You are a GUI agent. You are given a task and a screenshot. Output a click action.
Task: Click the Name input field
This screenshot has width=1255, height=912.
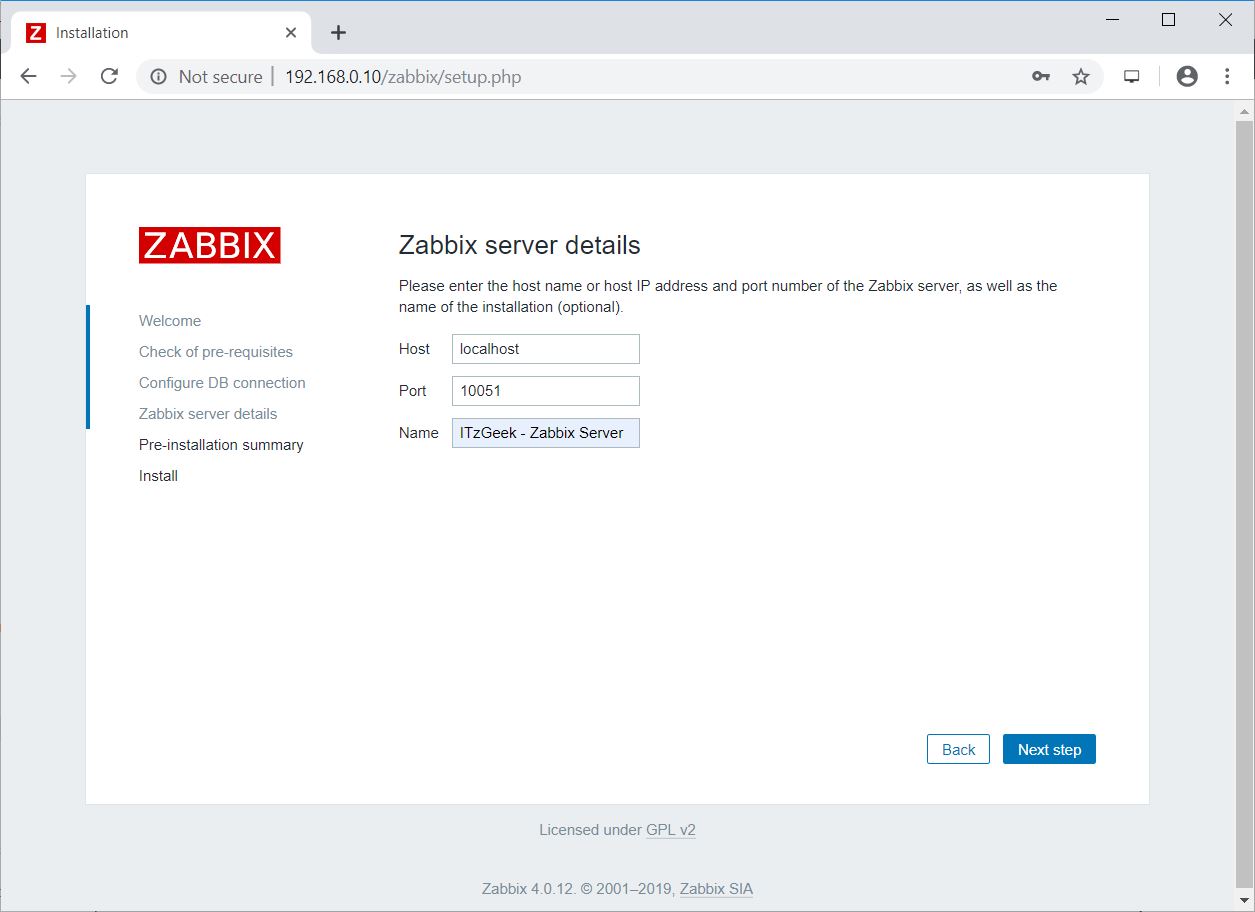click(545, 433)
